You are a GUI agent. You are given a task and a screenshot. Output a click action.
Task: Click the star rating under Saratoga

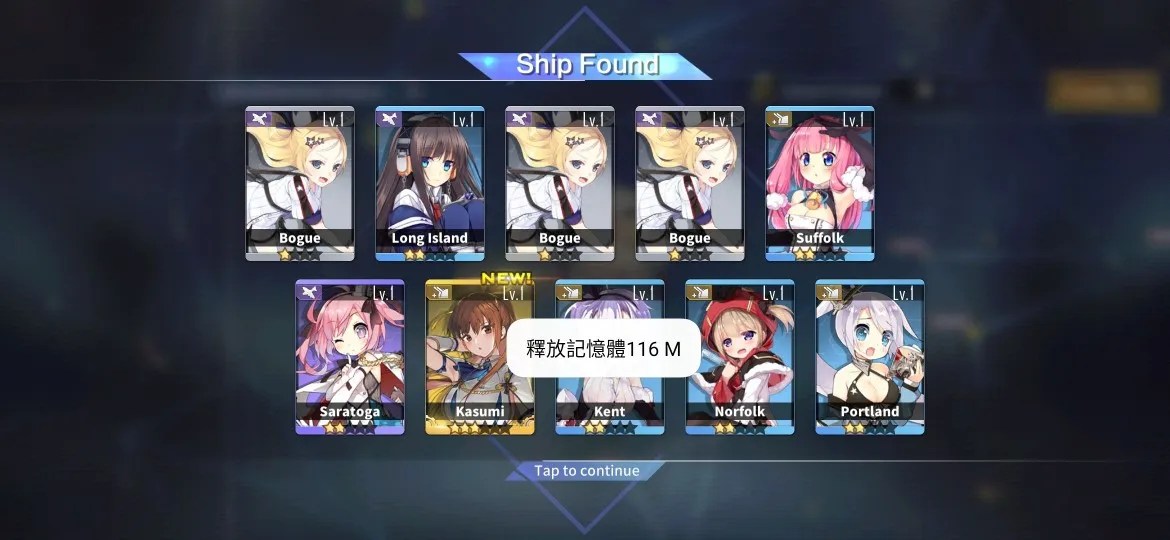coord(349,428)
